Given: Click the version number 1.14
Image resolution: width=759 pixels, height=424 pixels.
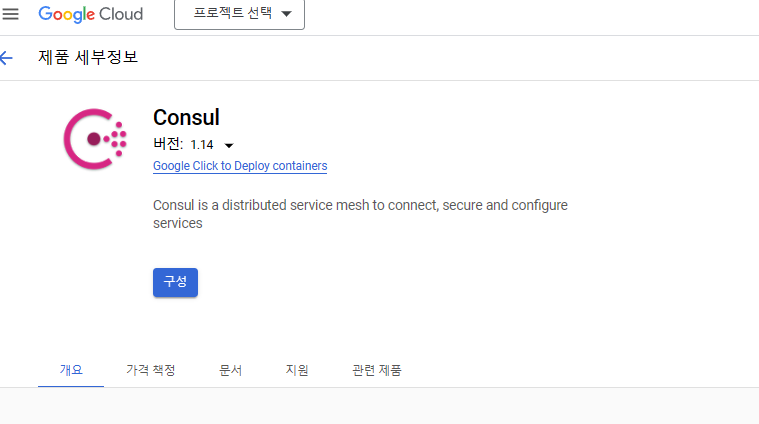Looking at the screenshot, I should [202, 145].
